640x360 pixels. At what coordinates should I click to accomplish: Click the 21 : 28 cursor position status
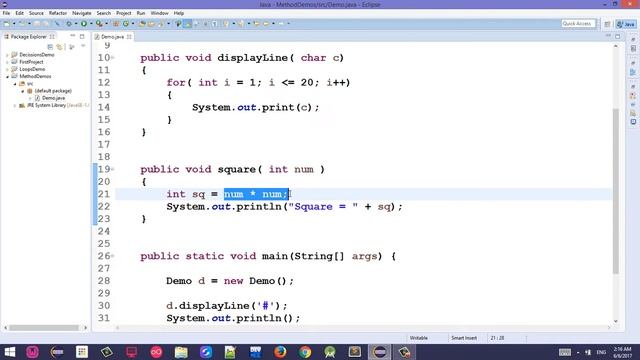497,338
